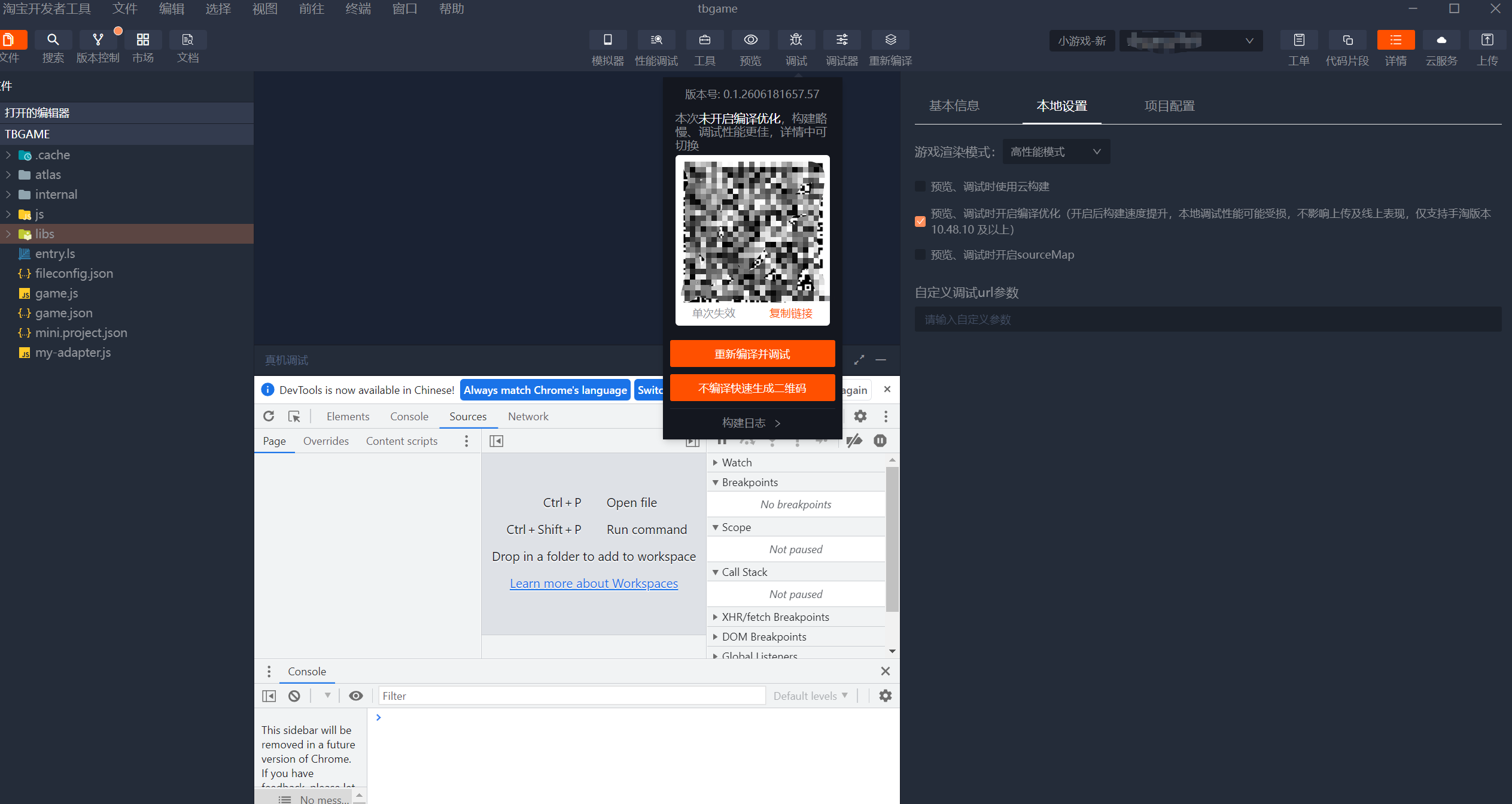Image resolution: width=1512 pixels, height=804 pixels.
Task: Click the QR code image
Action: pos(753,232)
